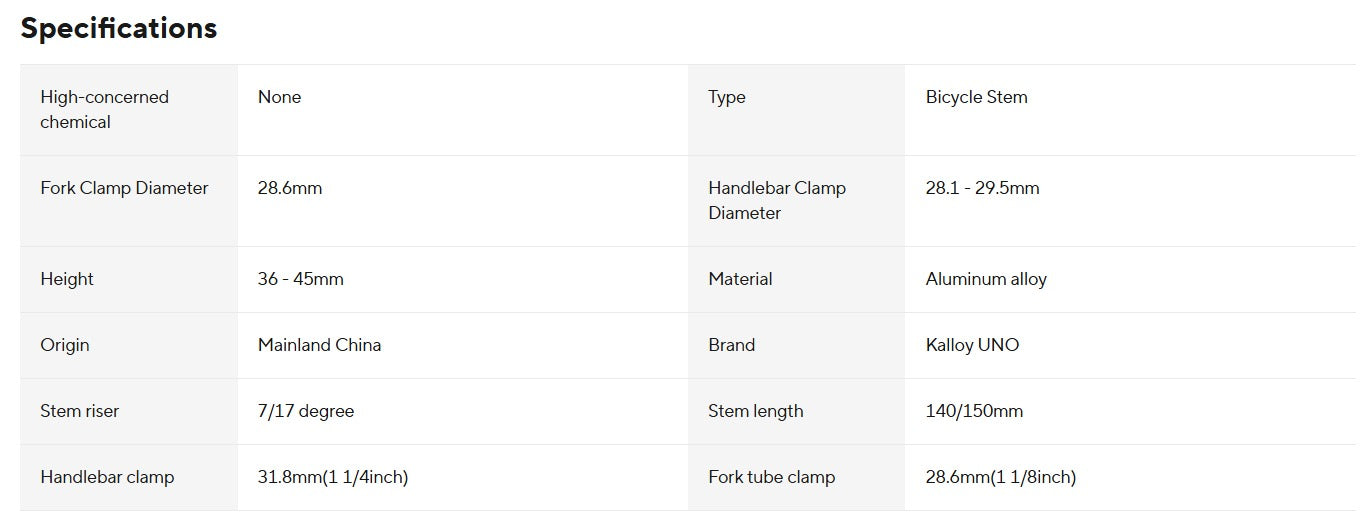Click the Handlebar Clamp Diameter label
The width and height of the screenshot is (1372, 531).
[776, 200]
